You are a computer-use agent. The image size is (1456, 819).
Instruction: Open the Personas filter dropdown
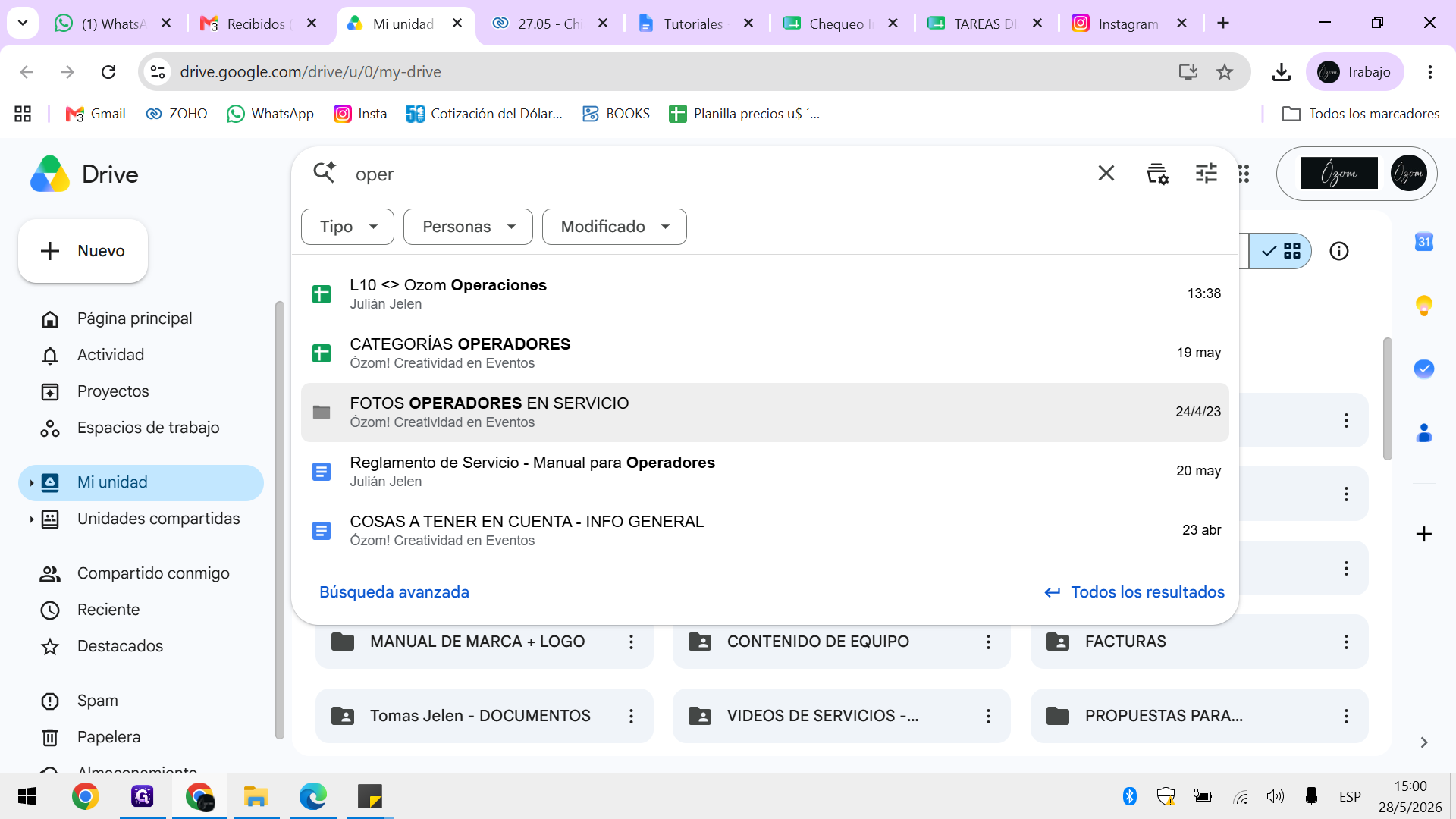pyautogui.click(x=468, y=227)
